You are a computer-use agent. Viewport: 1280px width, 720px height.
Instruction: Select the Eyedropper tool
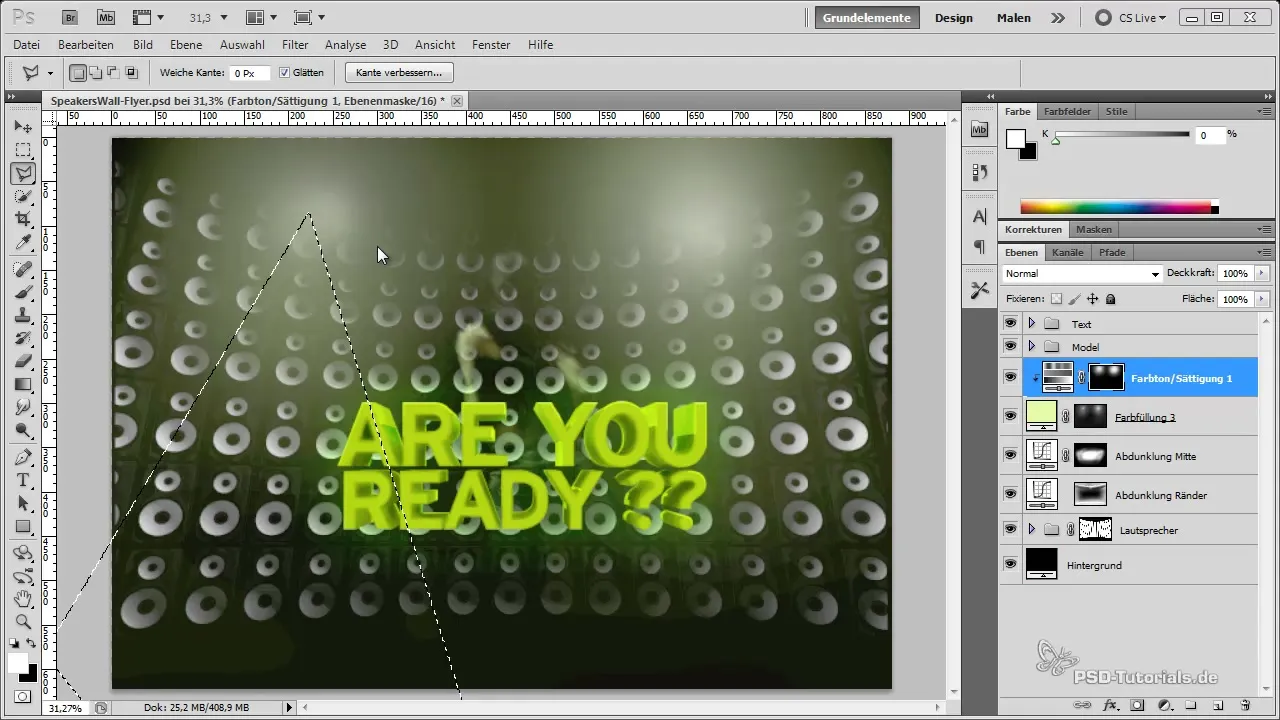click(23, 242)
